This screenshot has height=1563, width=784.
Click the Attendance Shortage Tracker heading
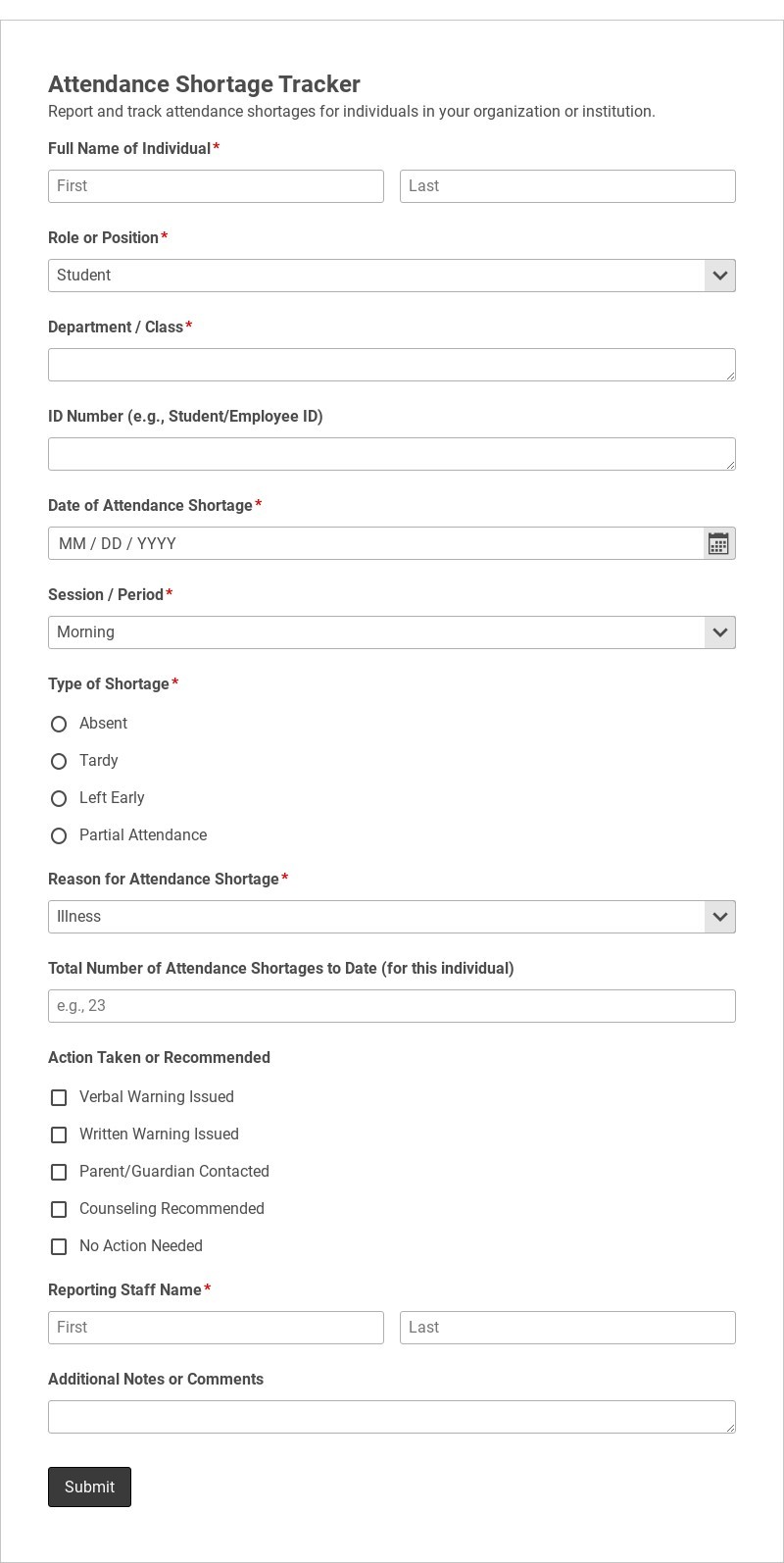204,84
